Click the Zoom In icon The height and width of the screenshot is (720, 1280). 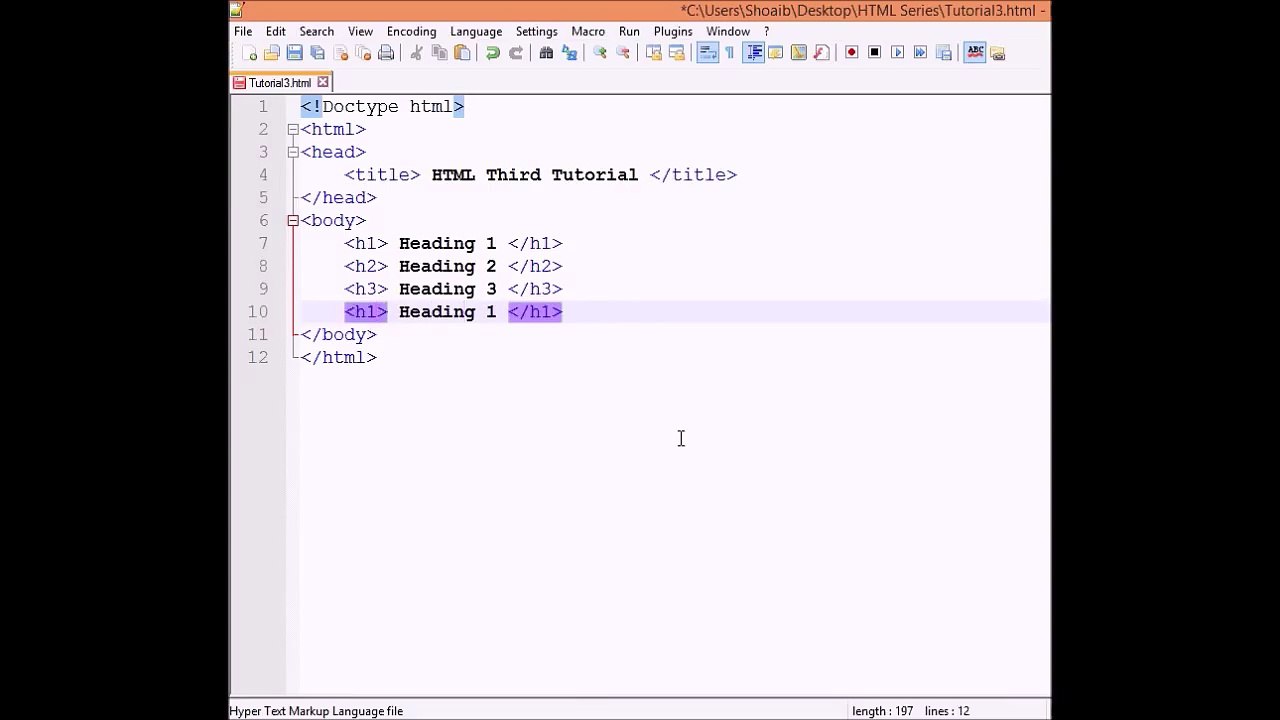click(x=600, y=53)
